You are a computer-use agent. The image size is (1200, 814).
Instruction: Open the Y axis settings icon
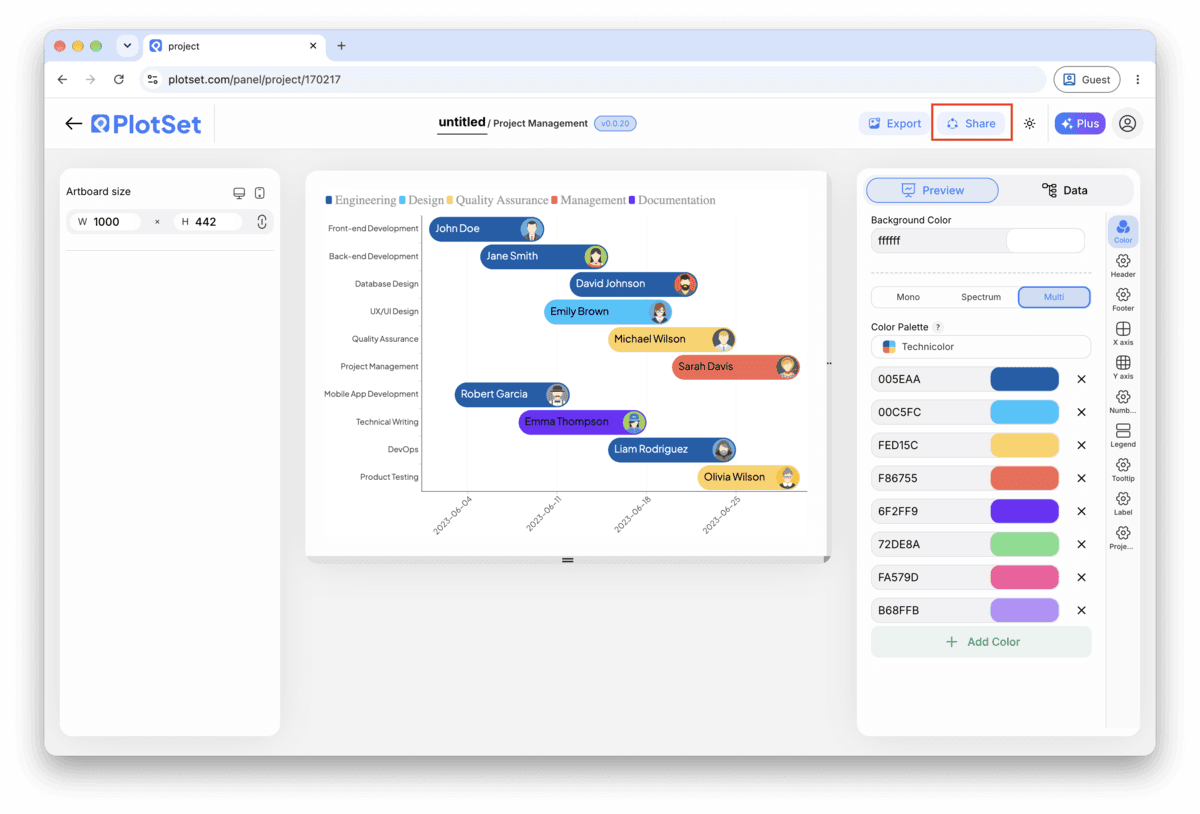point(1123,368)
